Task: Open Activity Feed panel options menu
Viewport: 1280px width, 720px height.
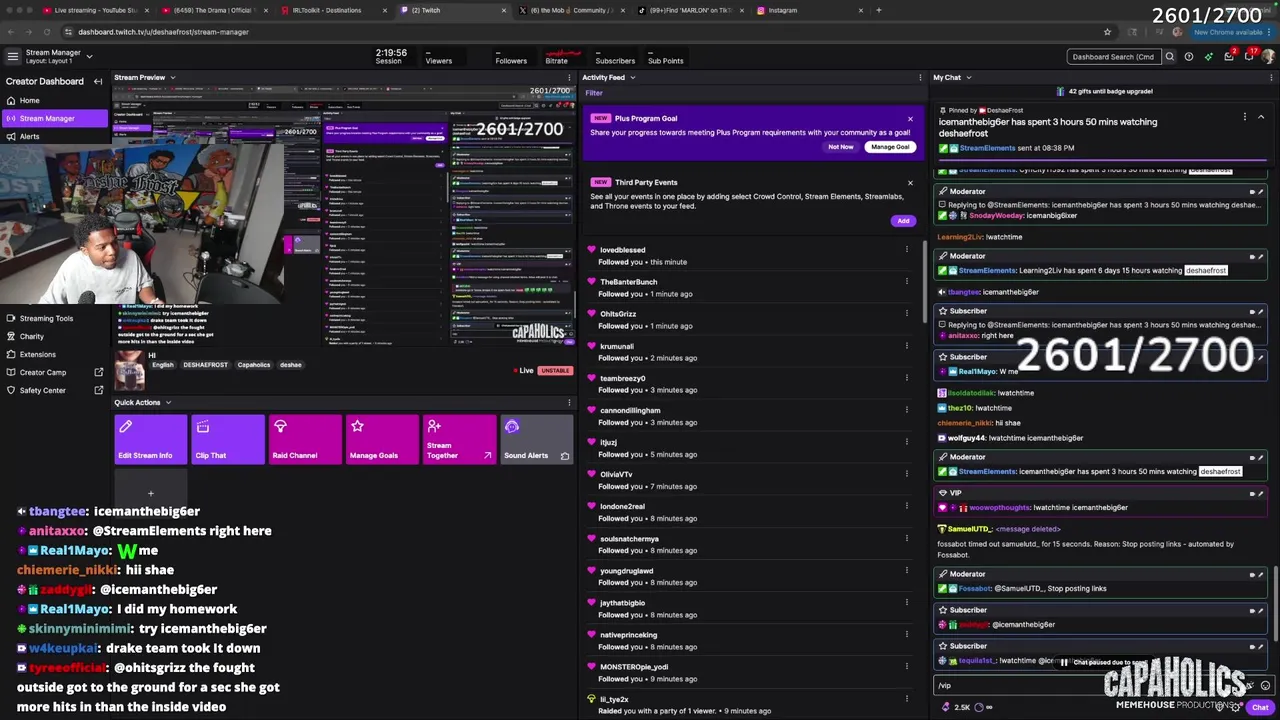Action: coord(920,77)
